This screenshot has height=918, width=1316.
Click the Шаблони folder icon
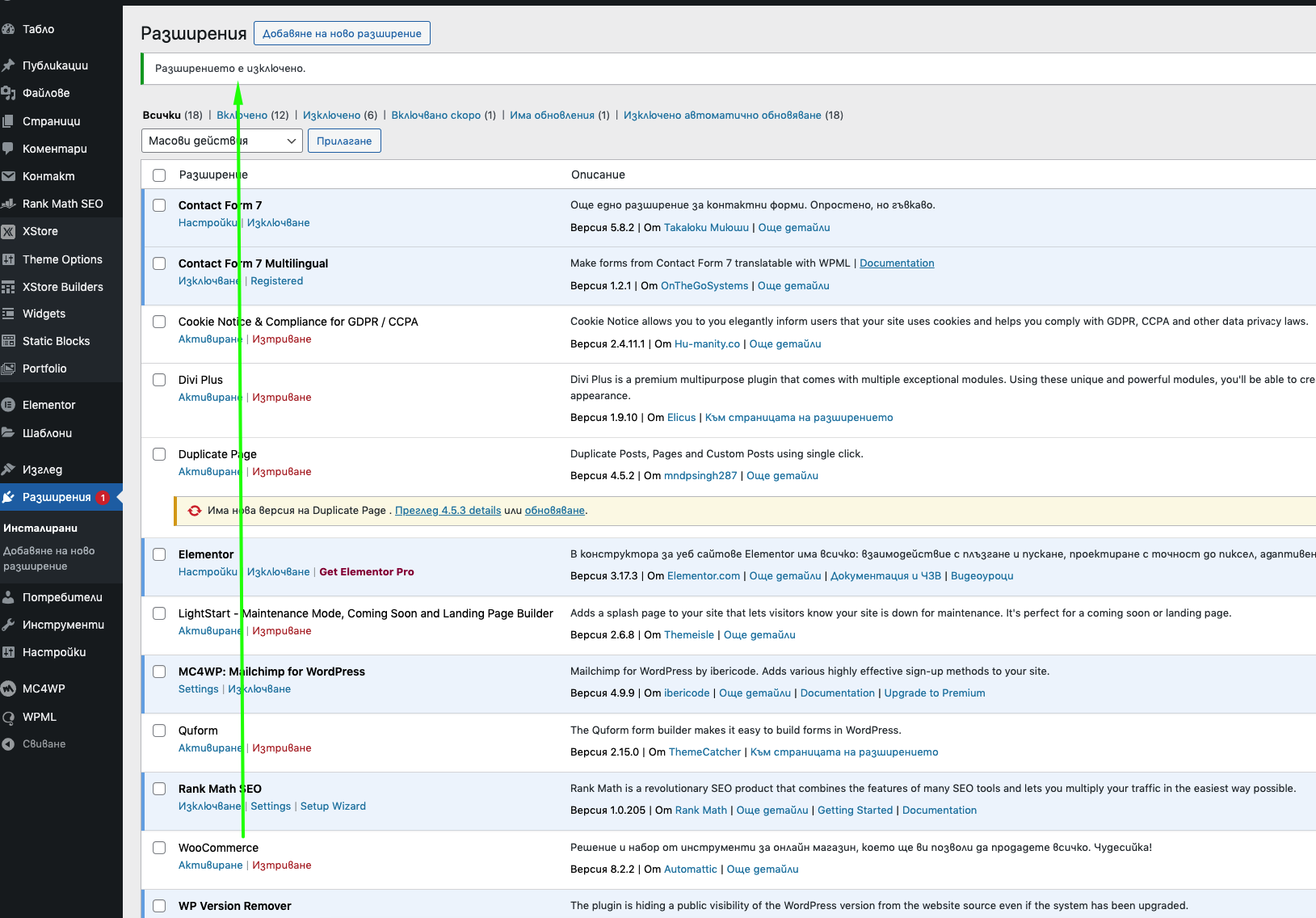click(x=8, y=433)
